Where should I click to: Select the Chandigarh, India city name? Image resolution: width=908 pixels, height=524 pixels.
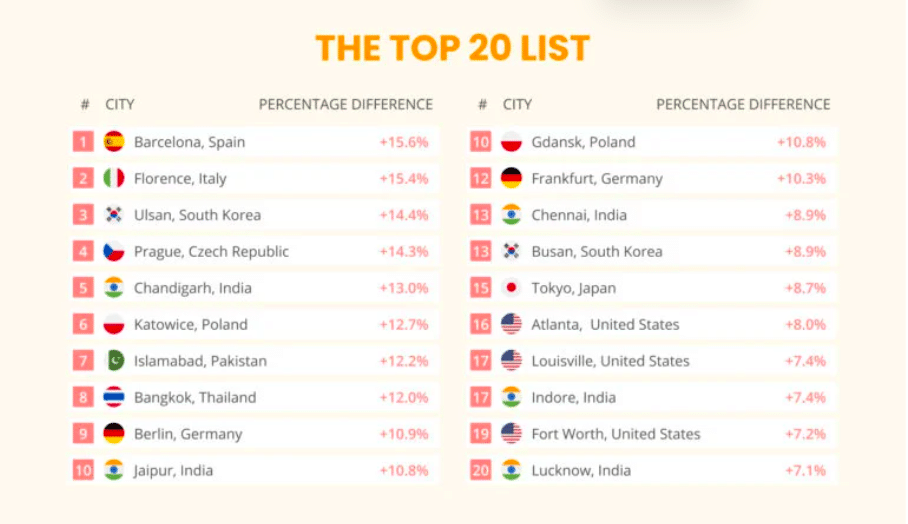193,288
